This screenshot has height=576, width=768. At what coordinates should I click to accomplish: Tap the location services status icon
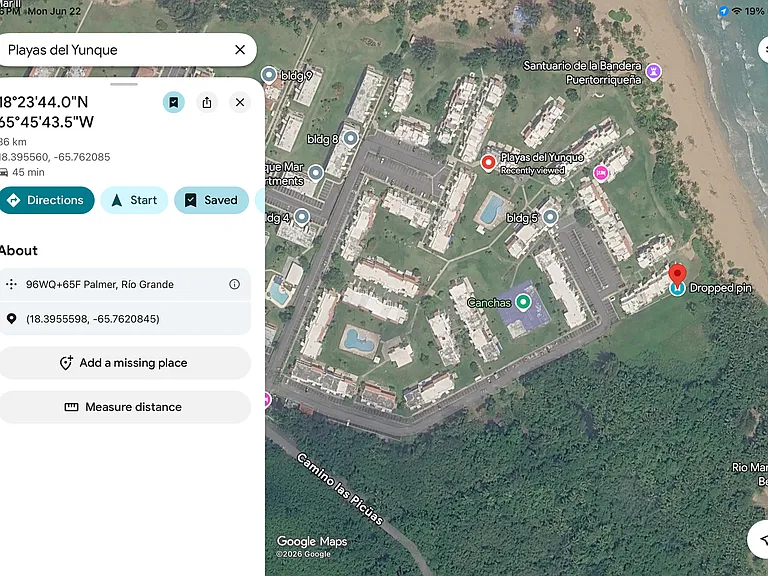(x=723, y=11)
